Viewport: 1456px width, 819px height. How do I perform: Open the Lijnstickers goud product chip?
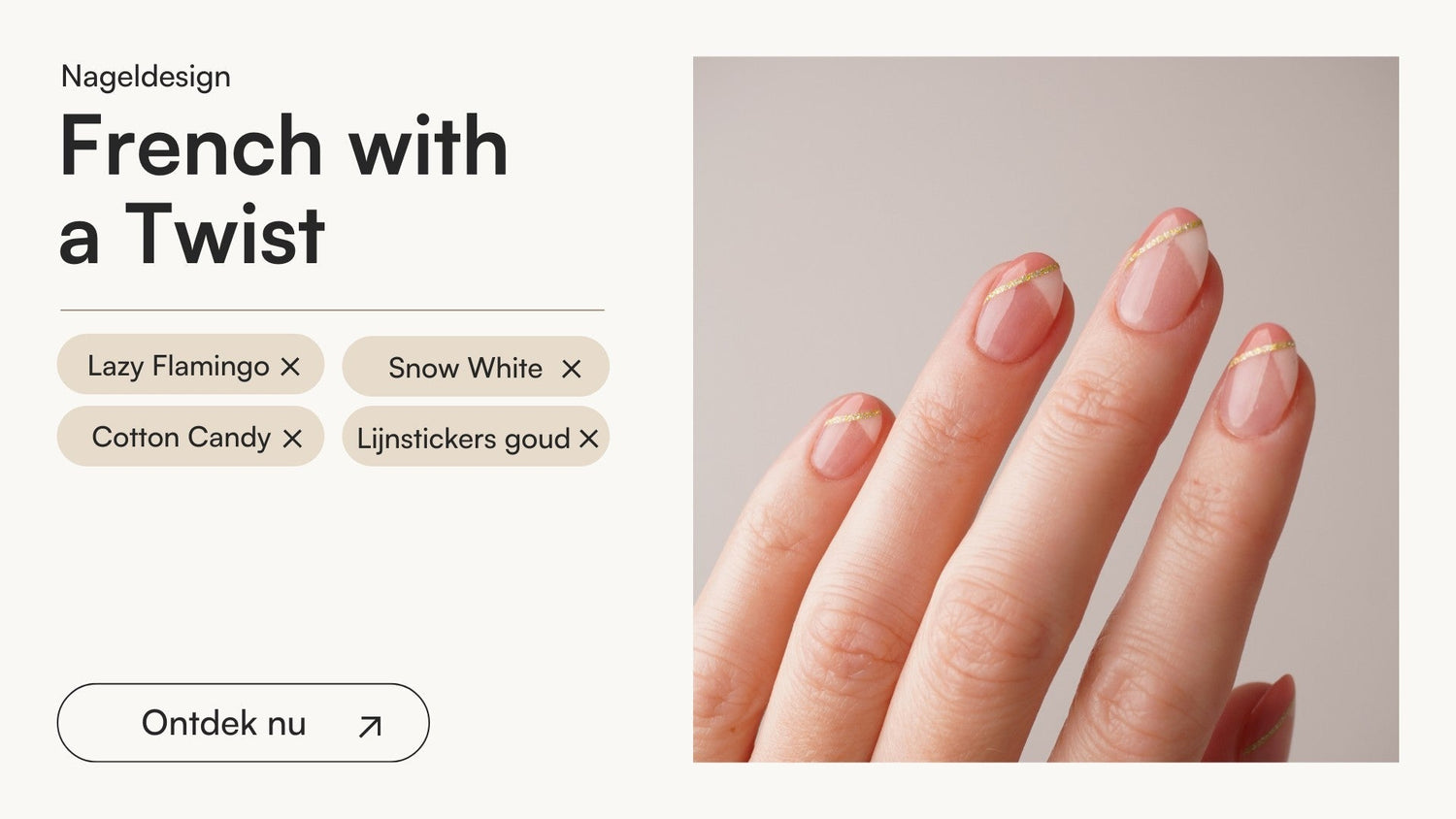click(476, 437)
